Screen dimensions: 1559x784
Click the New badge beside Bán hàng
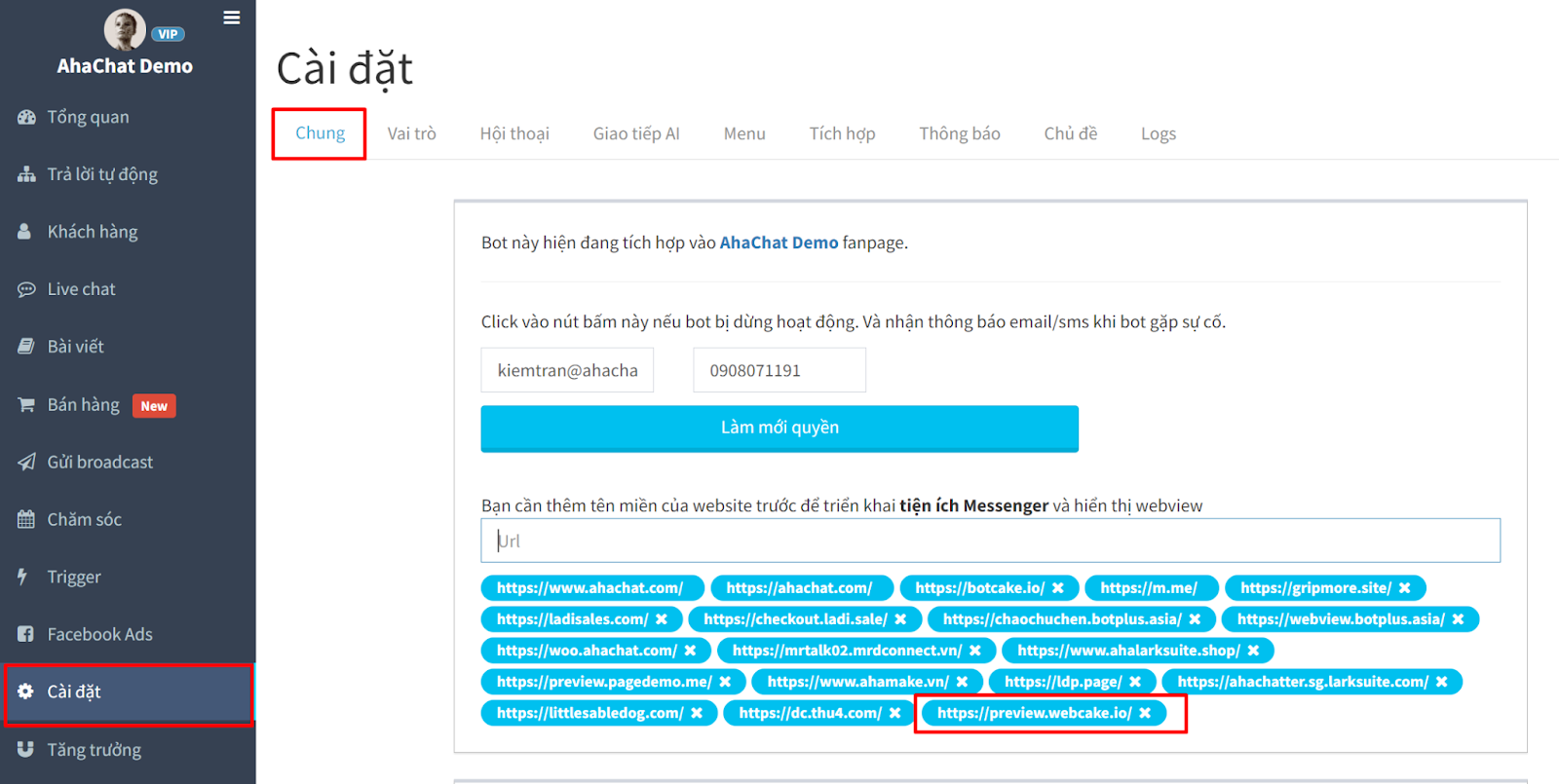(154, 406)
